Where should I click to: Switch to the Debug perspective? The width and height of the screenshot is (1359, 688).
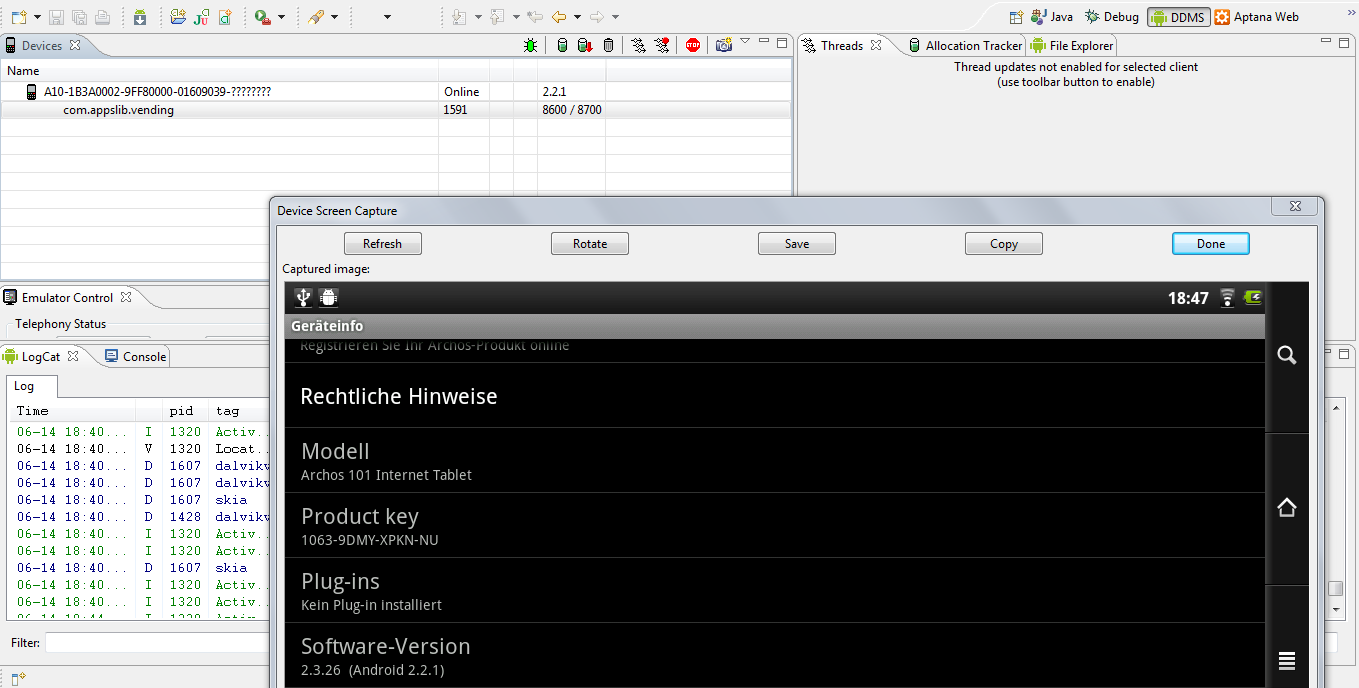1112,17
